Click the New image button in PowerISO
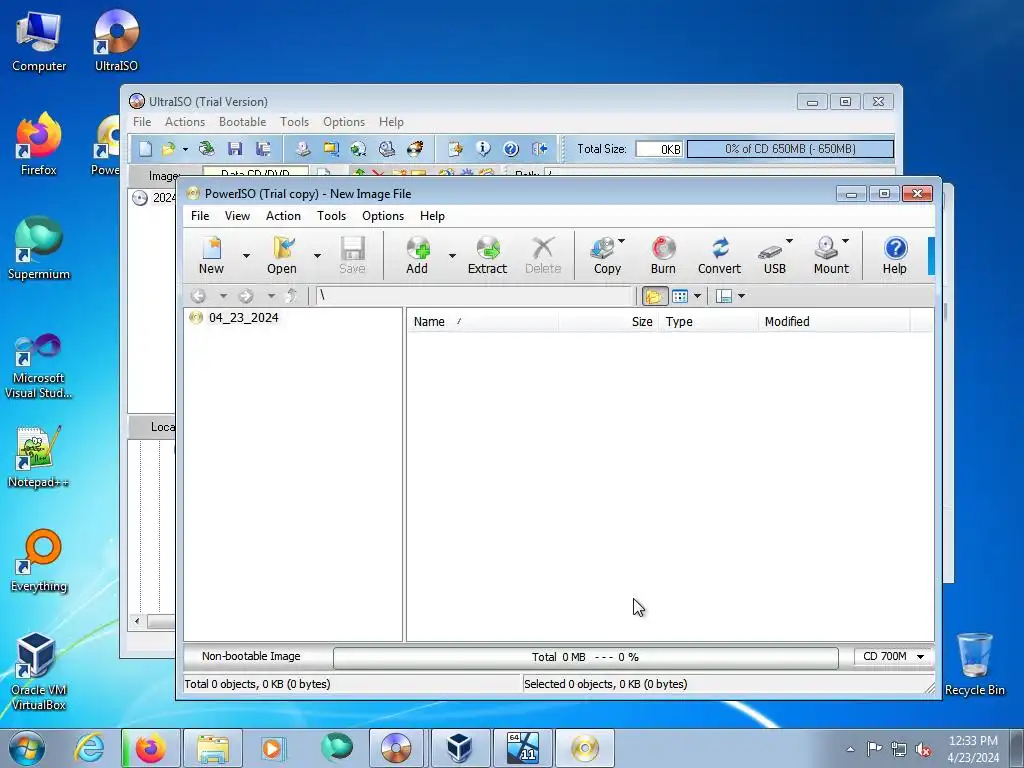This screenshot has width=1024, height=768. (212, 255)
